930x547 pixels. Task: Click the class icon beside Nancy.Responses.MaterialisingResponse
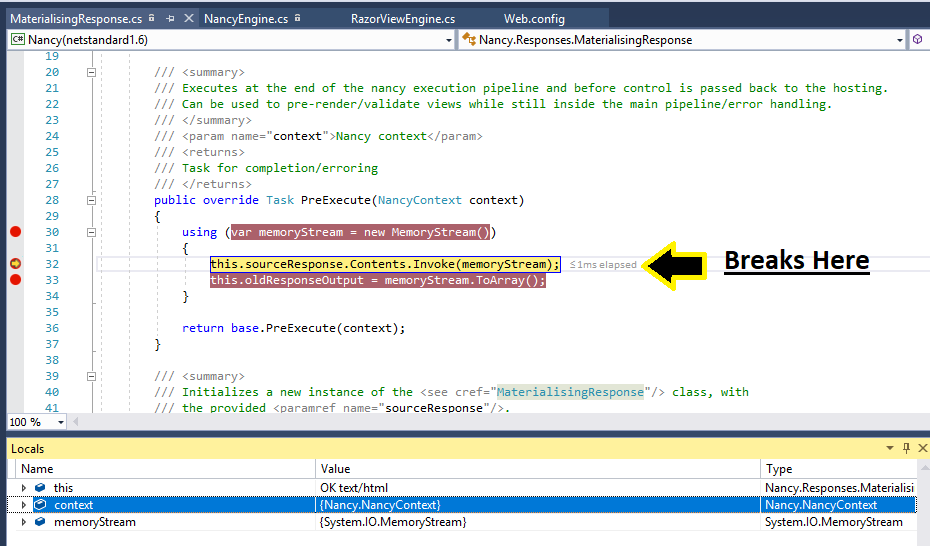(x=469, y=40)
